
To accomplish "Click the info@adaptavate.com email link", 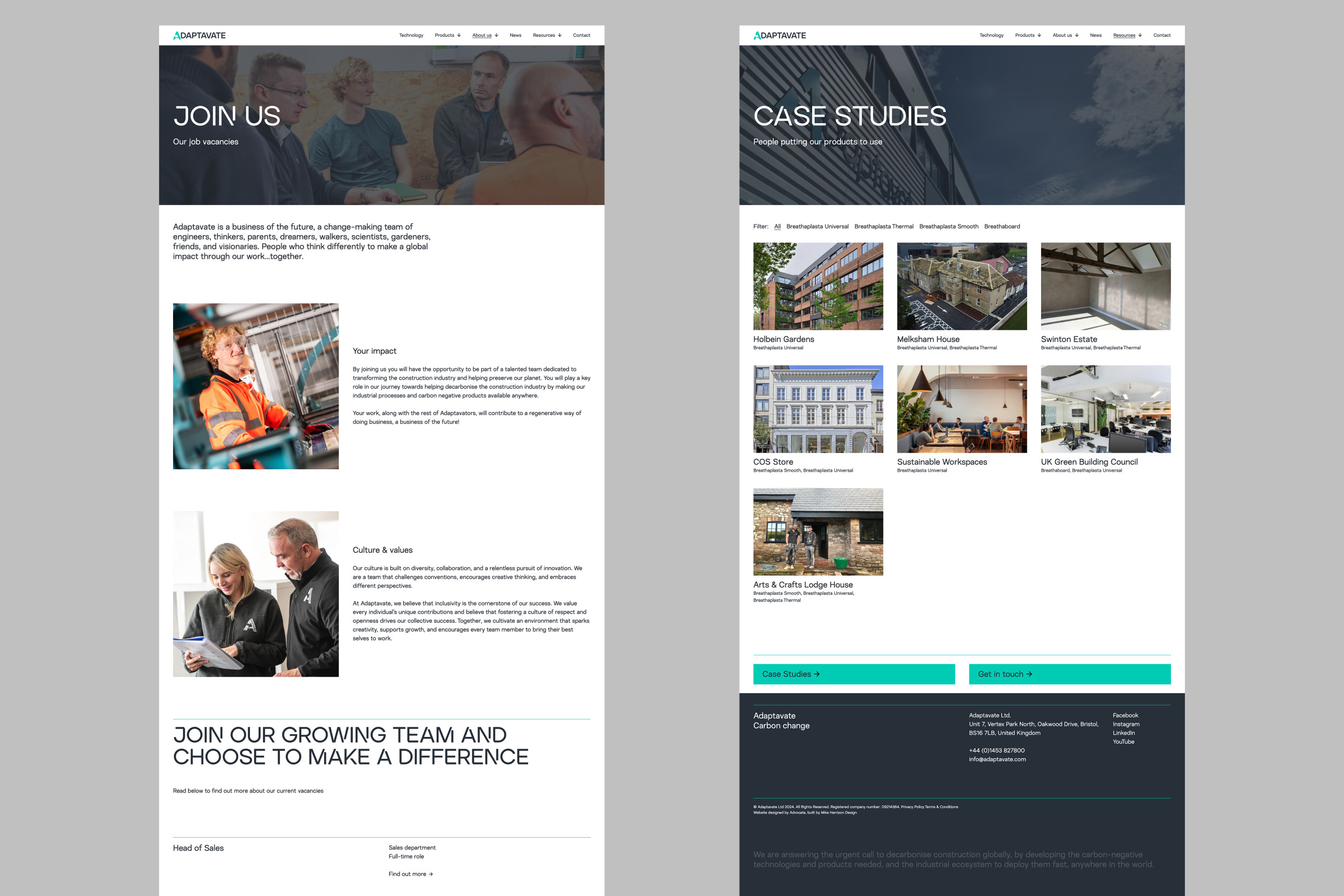I will (x=997, y=759).
